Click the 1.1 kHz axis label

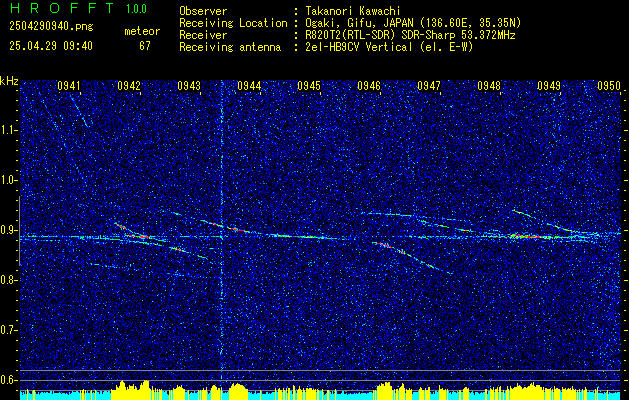[x=8, y=130]
